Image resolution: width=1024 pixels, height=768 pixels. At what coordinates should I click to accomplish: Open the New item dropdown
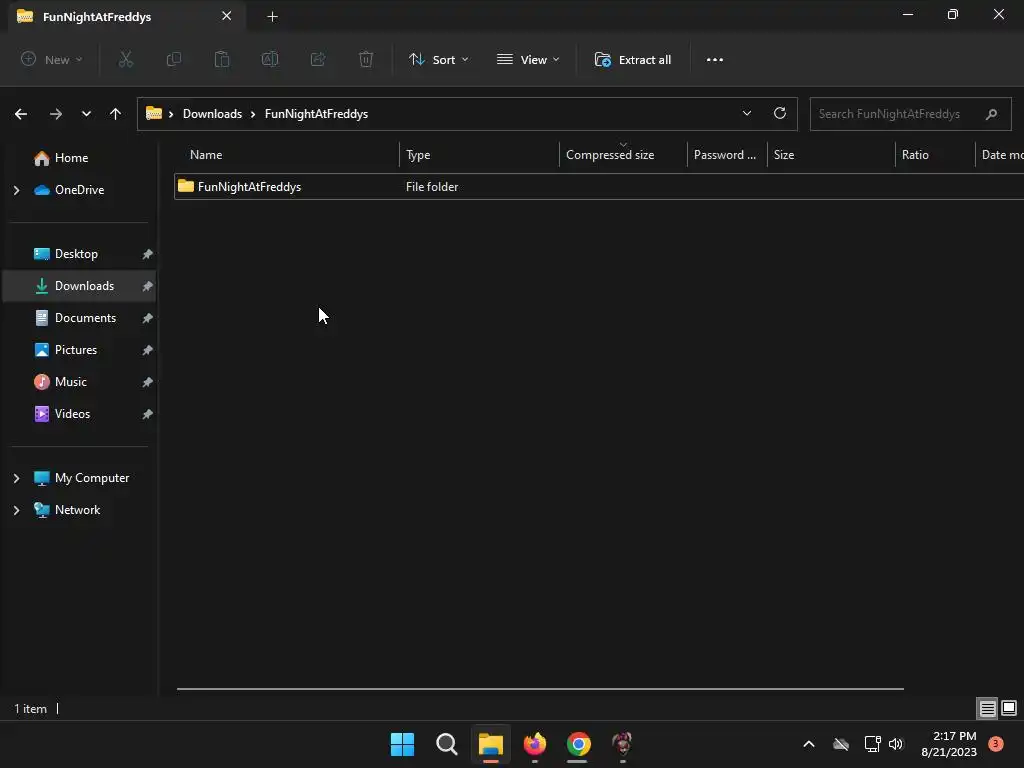[x=52, y=59]
